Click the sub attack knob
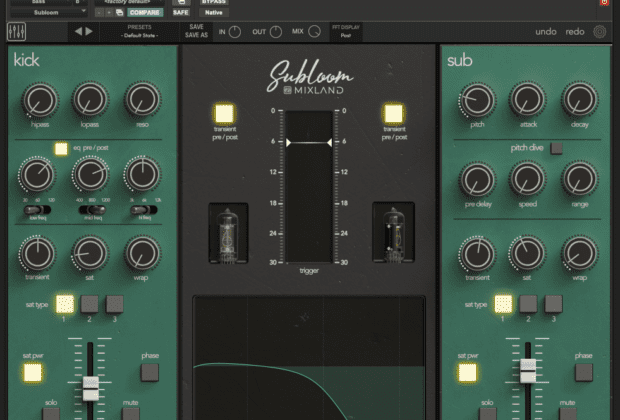The image size is (620, 420). coord(527,100)
